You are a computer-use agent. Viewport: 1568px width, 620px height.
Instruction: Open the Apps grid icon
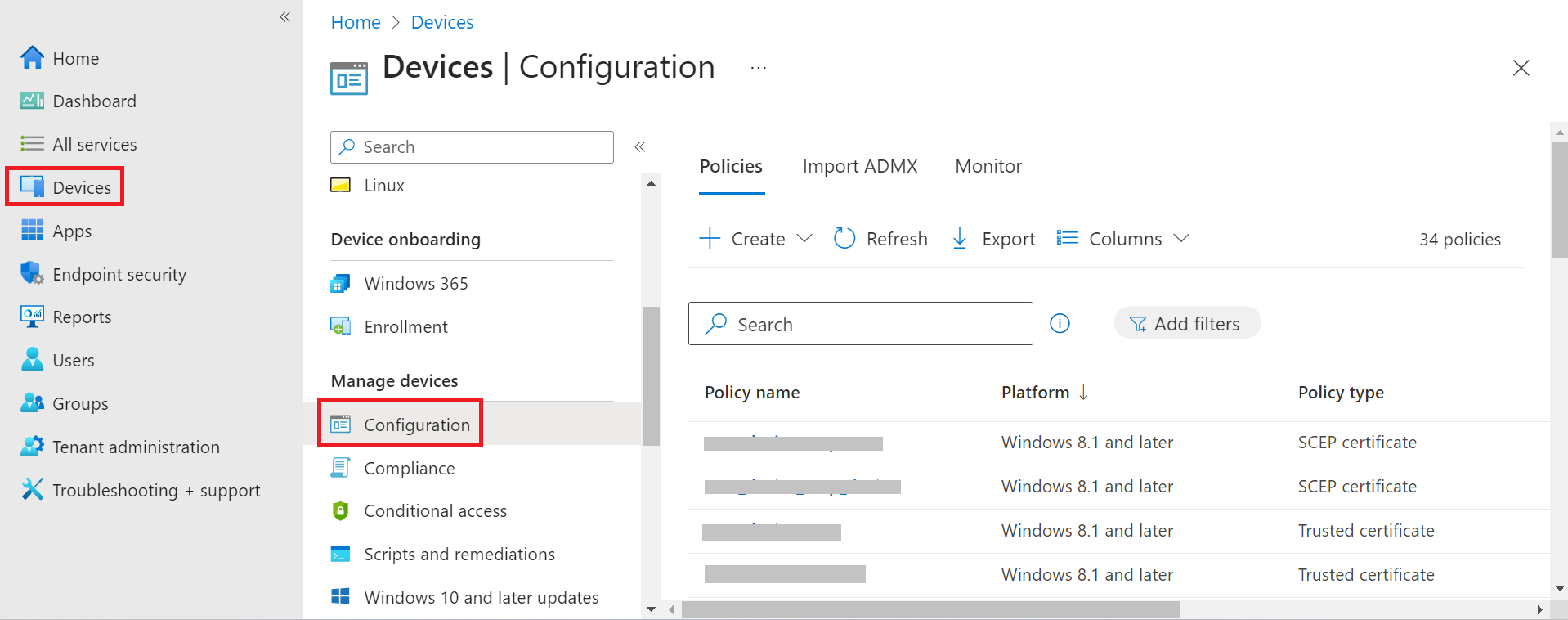[33, 231]
